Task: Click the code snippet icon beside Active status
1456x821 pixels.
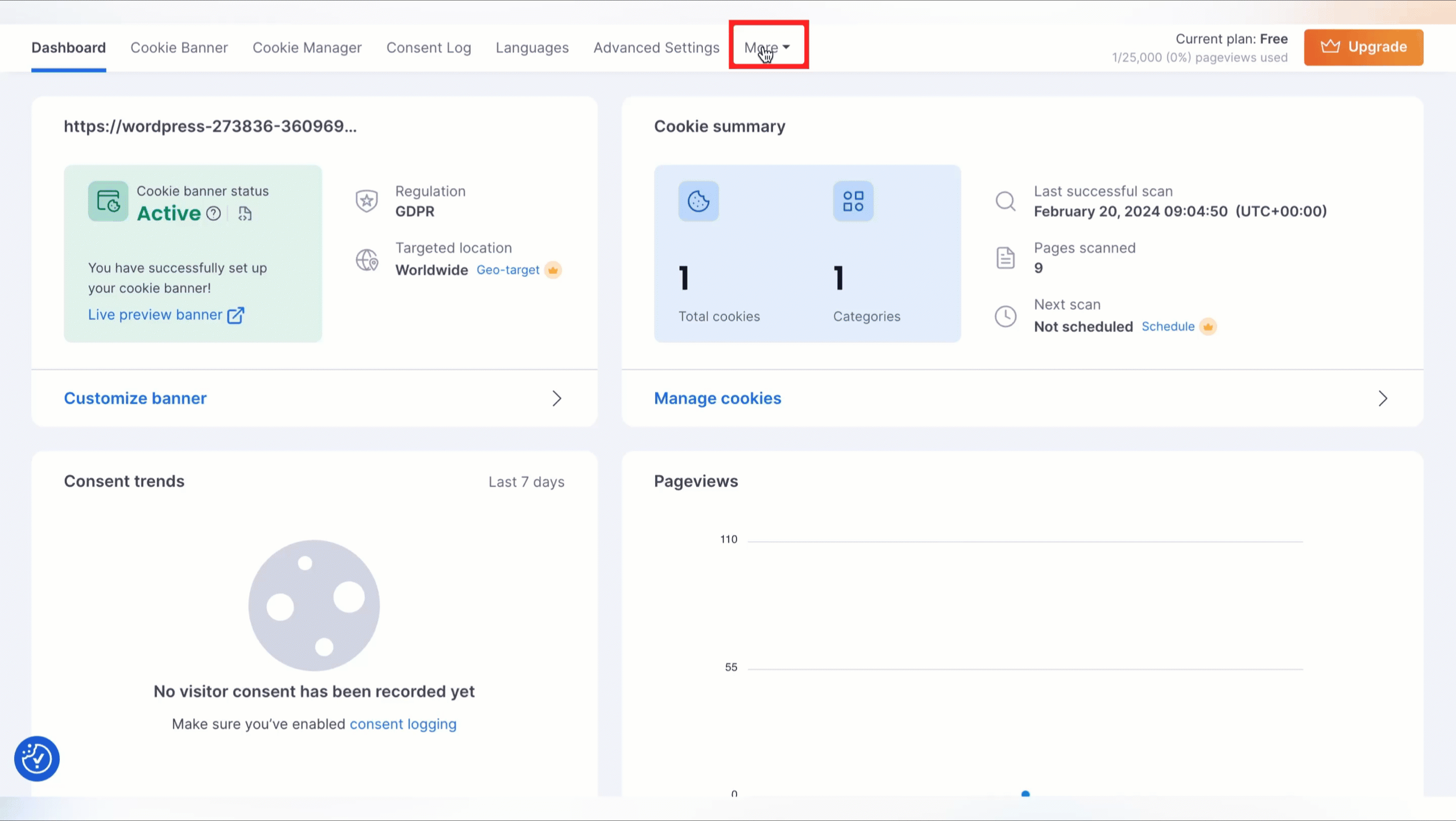Action: [x=246, y=214]
